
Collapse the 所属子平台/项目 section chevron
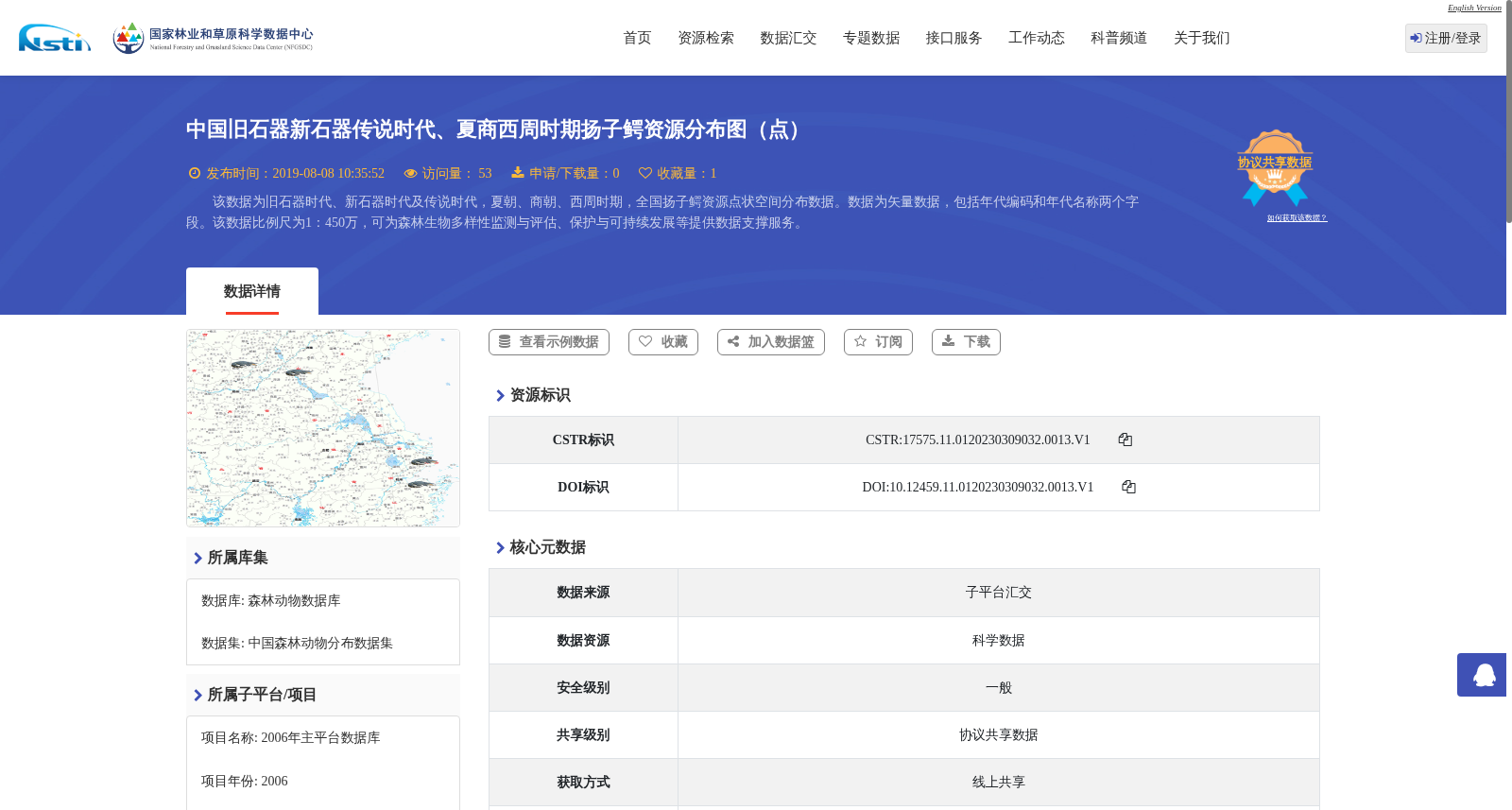[x=198, y=696]
